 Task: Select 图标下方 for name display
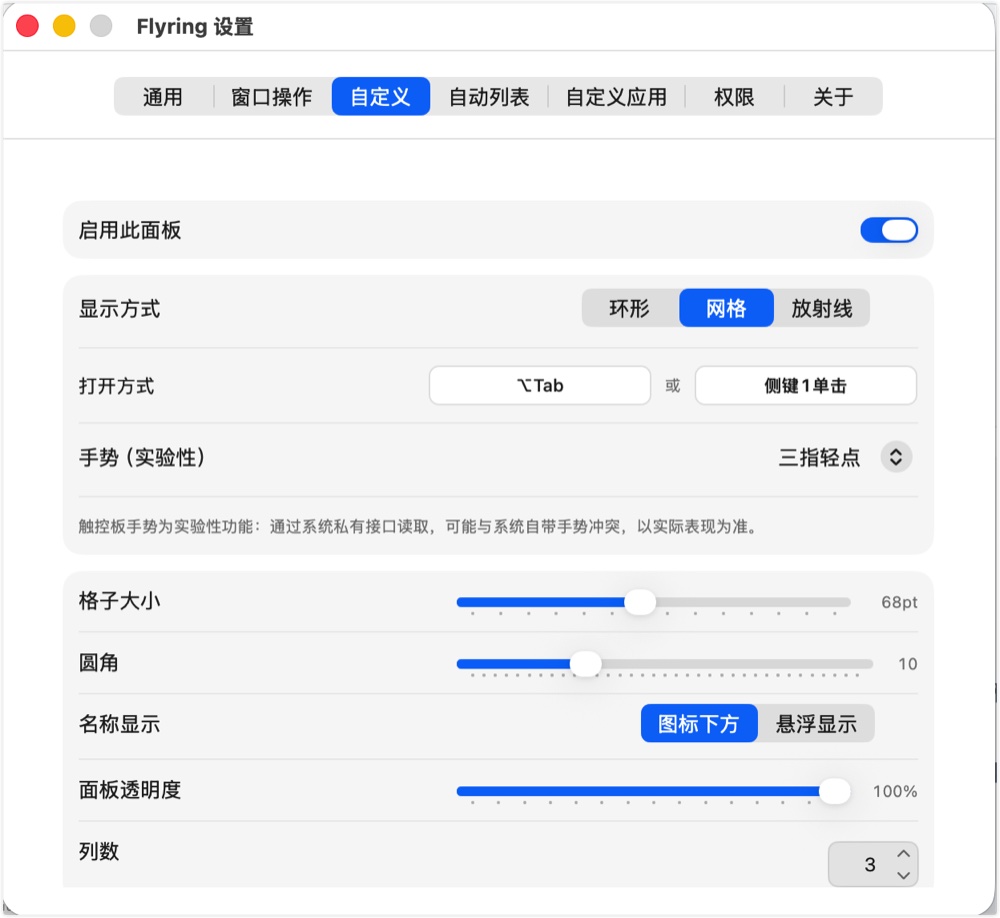coord(699,724)
